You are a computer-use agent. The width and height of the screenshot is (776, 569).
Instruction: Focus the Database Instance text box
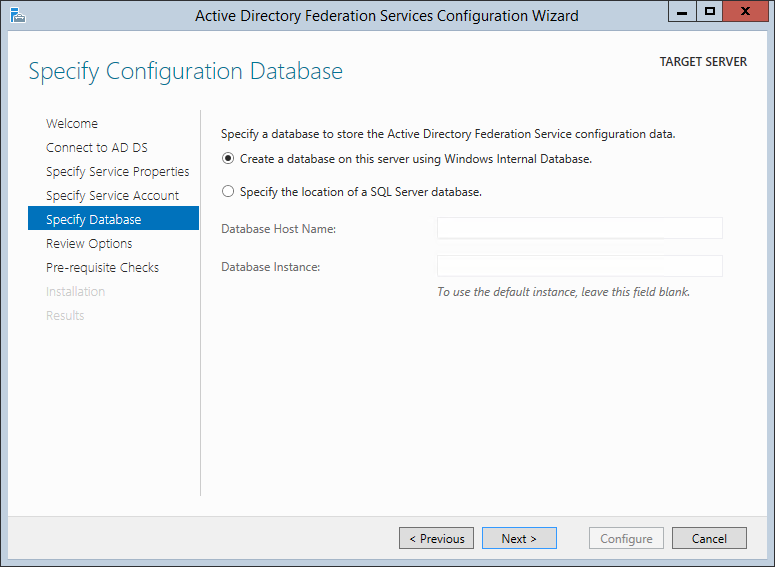pyautogui.click(x=579, y=266)
